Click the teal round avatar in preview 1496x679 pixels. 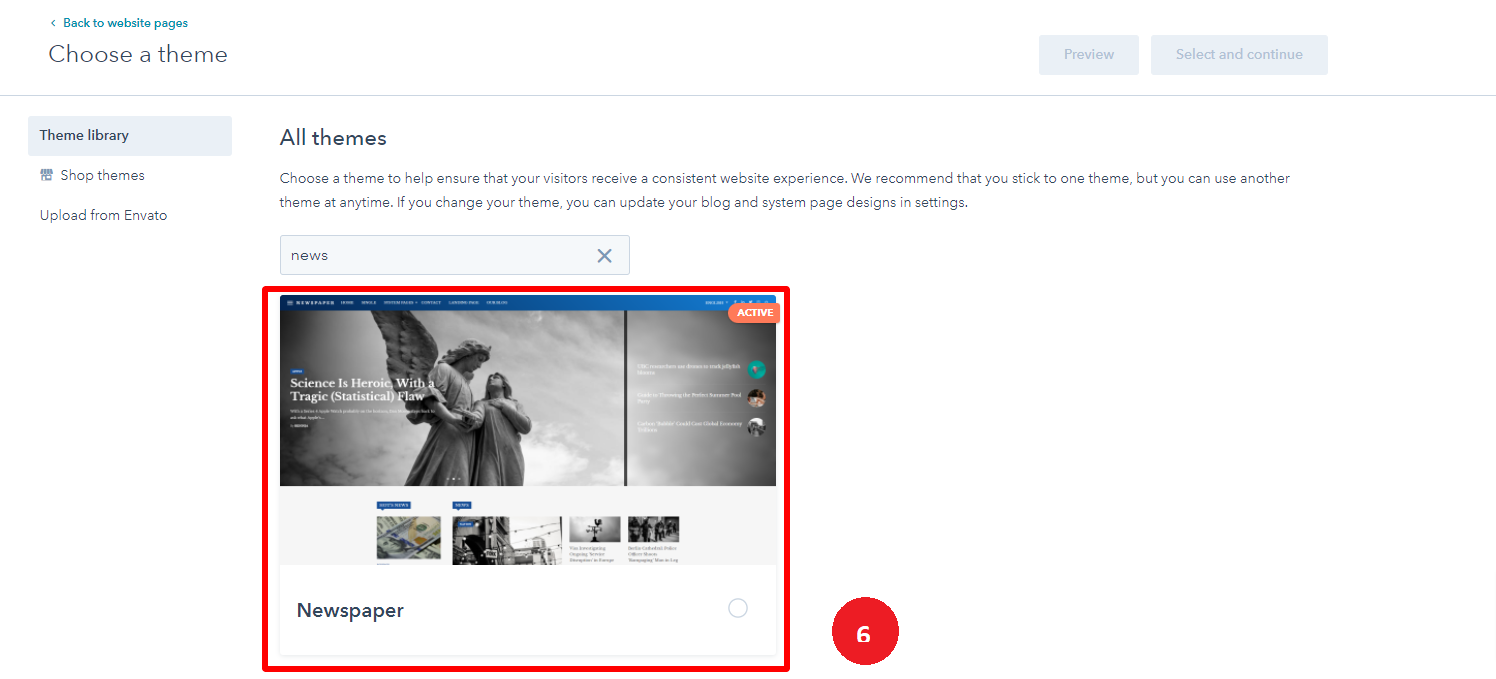coord(756,369)
